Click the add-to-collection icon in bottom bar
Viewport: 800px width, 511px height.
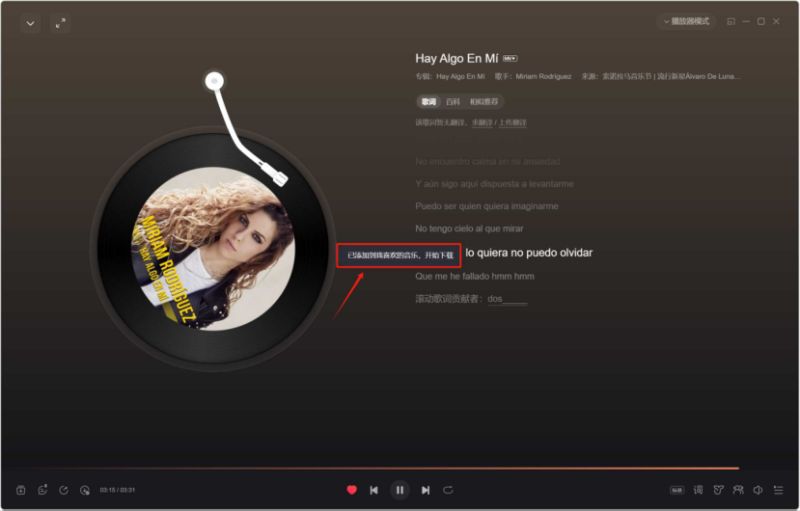pyautogui.click(x=21, y=490)
